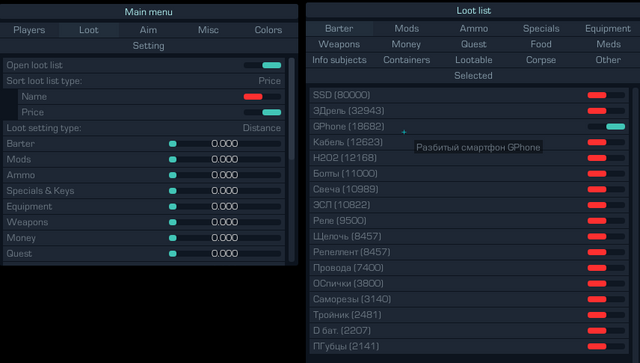Viewport: 640px width, 363px height.
Task: Enable the Кабель (12623) loot toggle
Action: click(606, 142)
